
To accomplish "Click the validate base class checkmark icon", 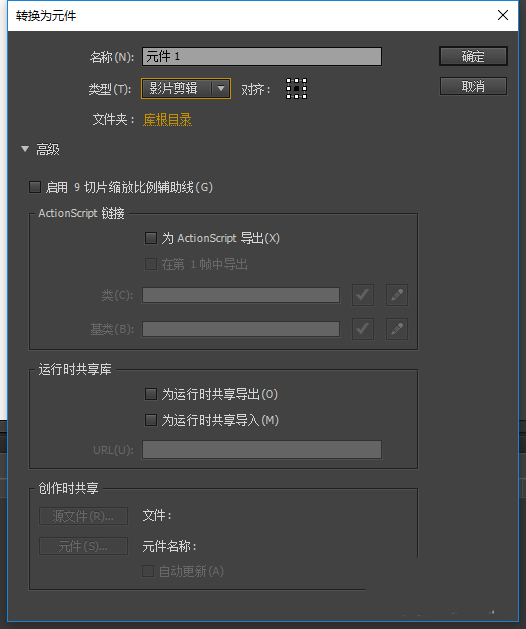I will pyautogui.click(x=363, y=329).
